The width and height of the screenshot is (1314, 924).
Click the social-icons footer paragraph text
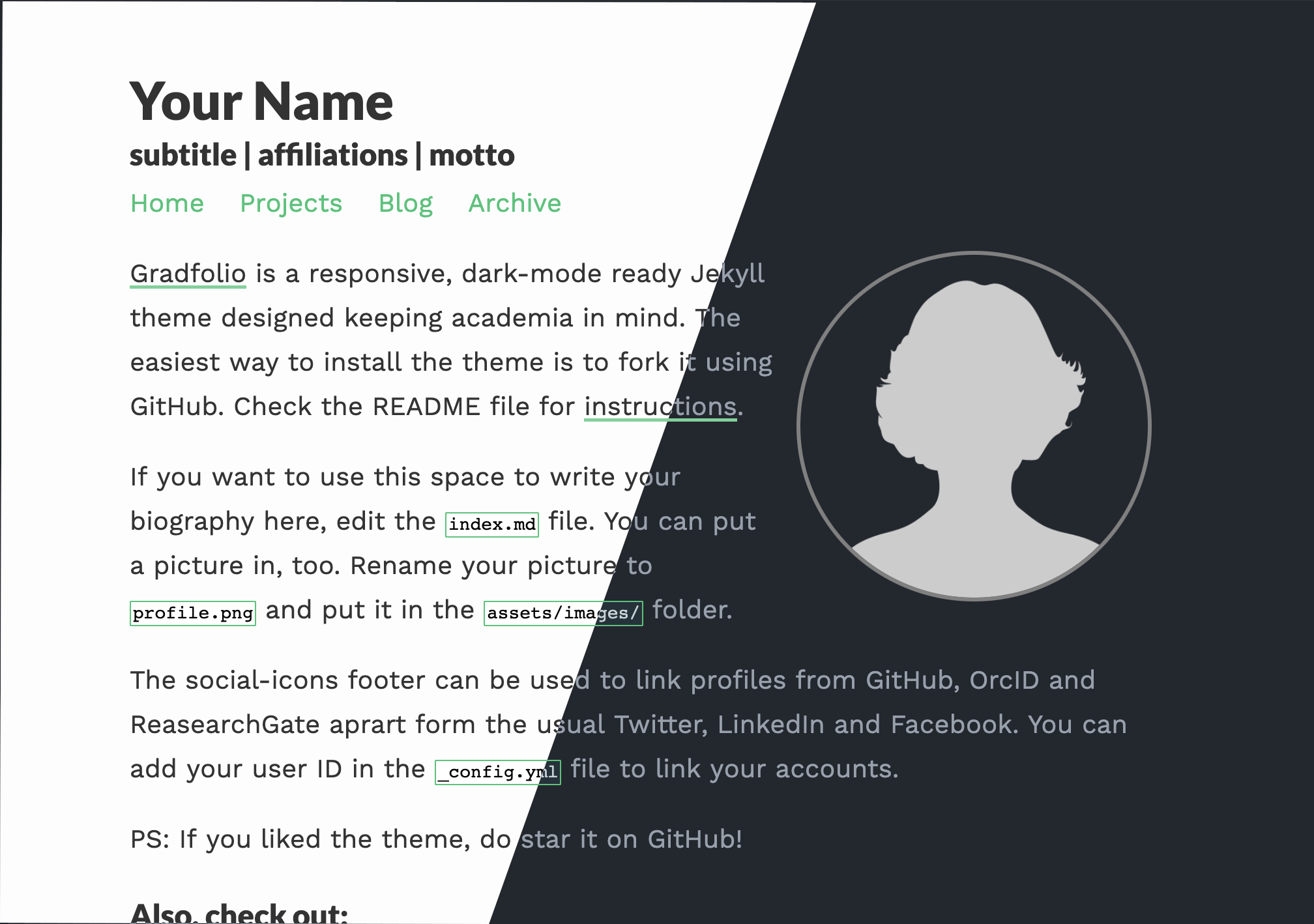tap(628, 725)
